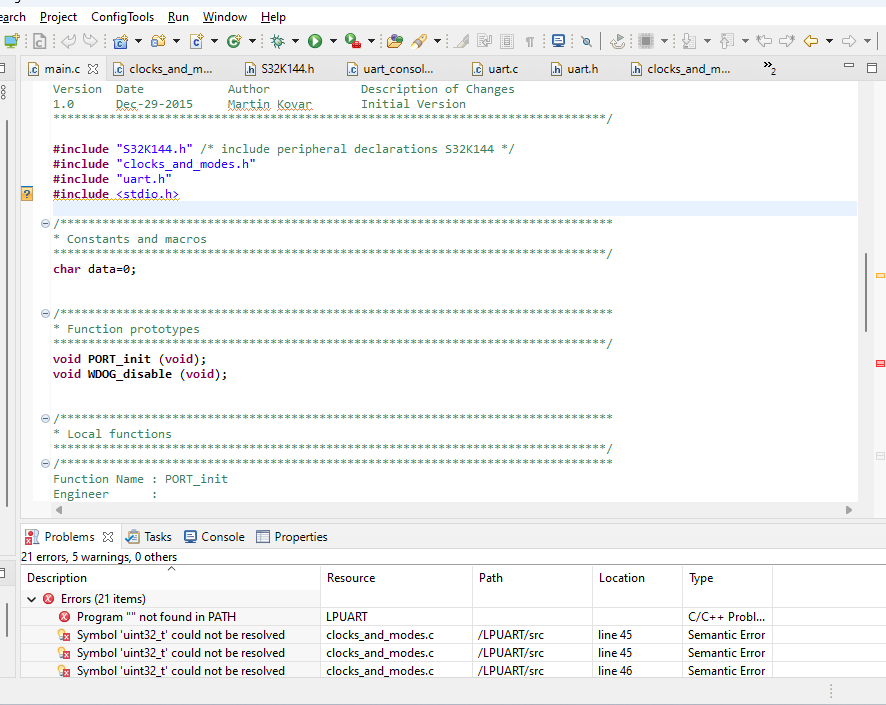Viewport: 886px width, 705px height.
Task: Minimize the editor area with the minimize icon
Action: pos(847,67)
